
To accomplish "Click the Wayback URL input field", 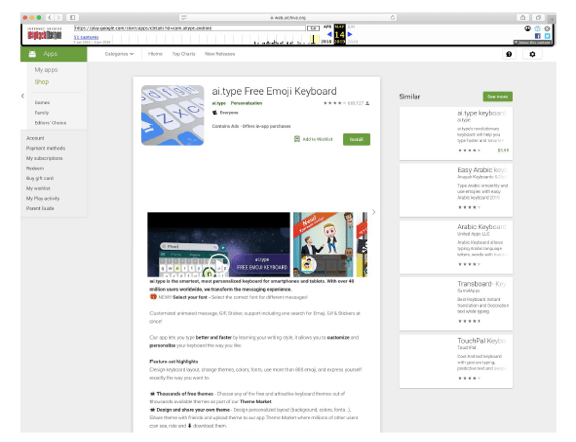I will point(190,28).
